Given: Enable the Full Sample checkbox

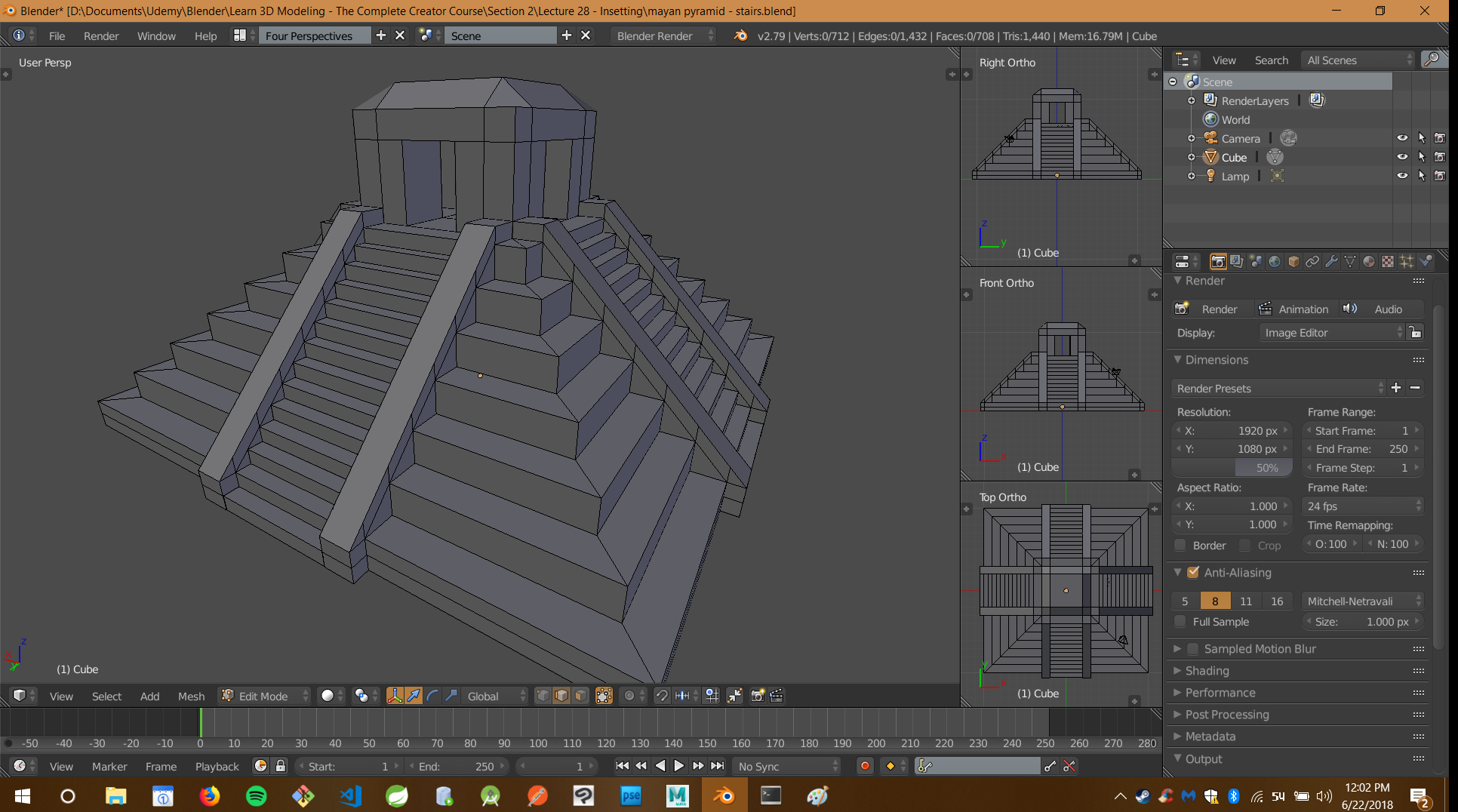Looking at the screenshot, I should 1180,622.
